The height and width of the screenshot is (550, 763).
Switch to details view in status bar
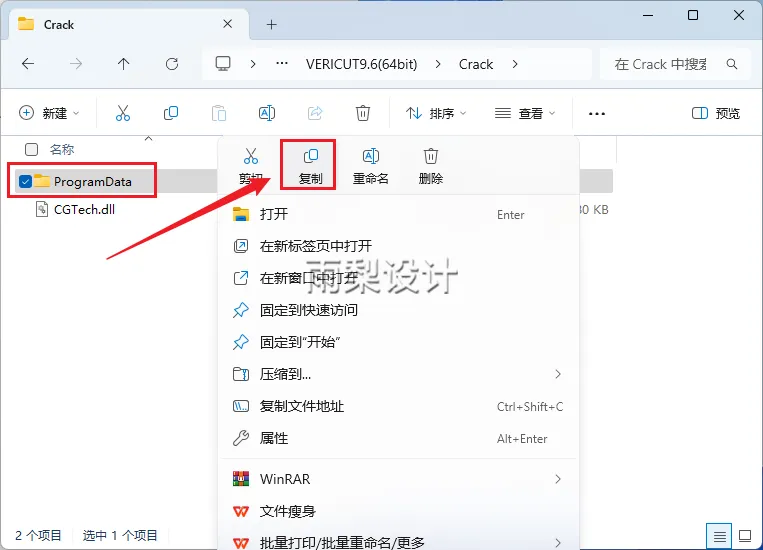tap(719, 536)
